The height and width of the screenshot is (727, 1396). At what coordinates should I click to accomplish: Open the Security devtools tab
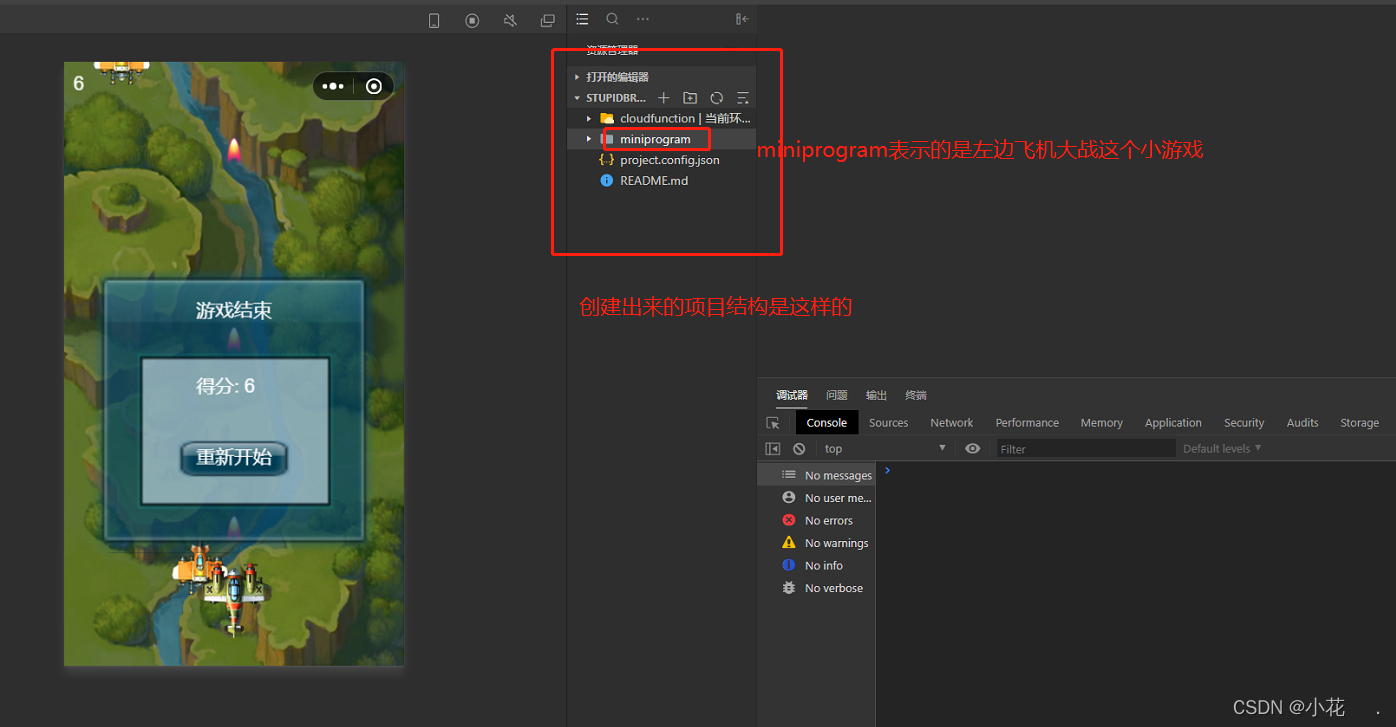[x=1244, y=423]
